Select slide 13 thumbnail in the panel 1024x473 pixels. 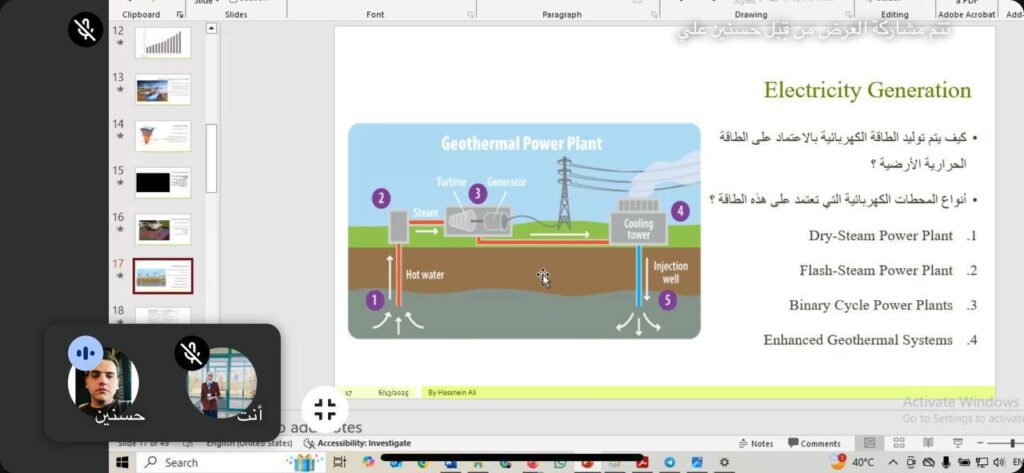tap(162, 90)
